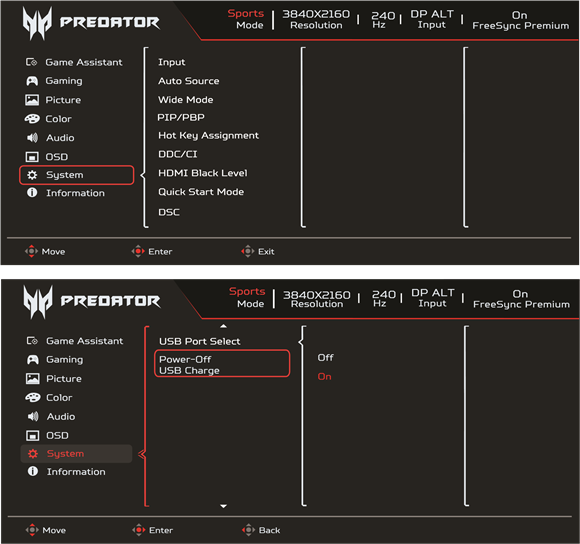Click the Picture icon in top menu
This screenshot has width=580, height=544.
click(32, 100)
